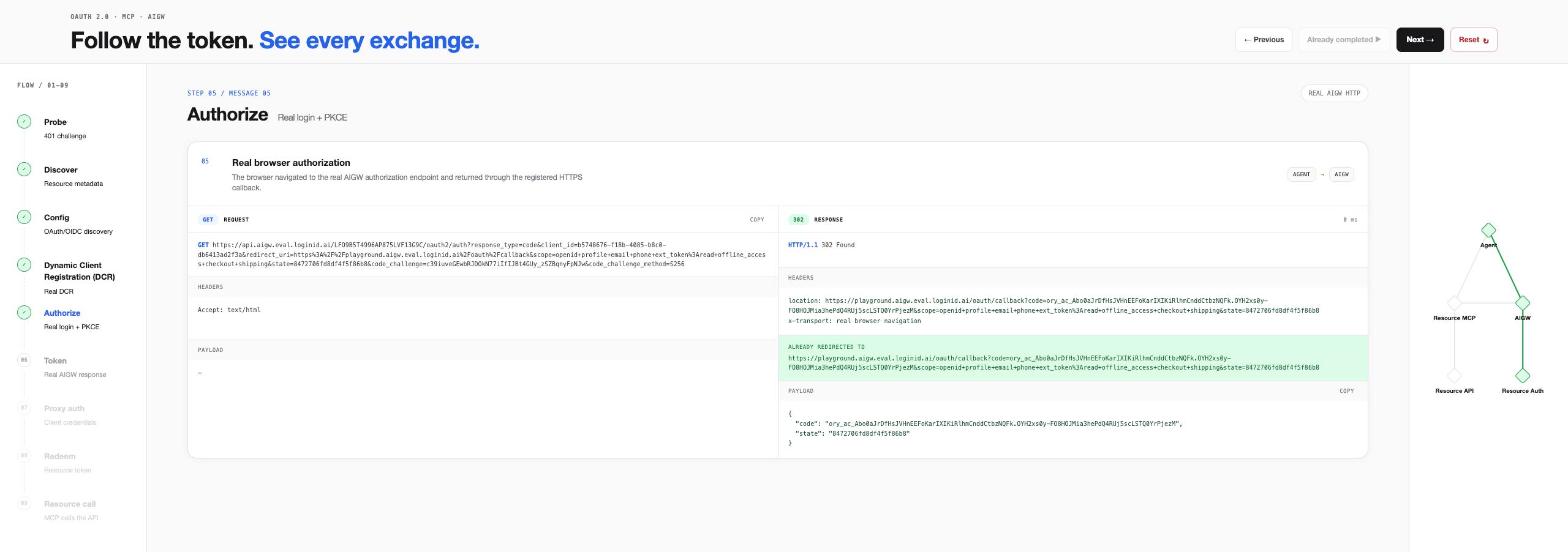Screen dimensions: 1568x552
Task: Click the Redeem step number circle
Action: [24, 456]
